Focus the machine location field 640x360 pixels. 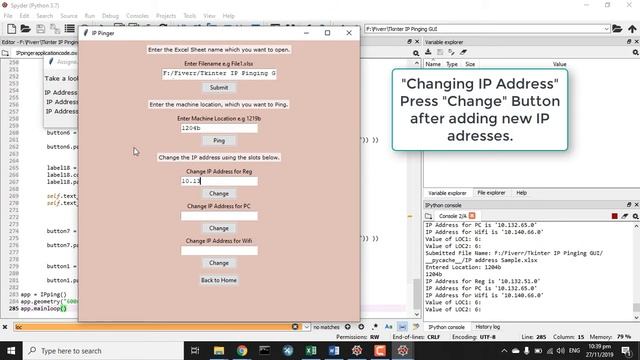(219, 128)
